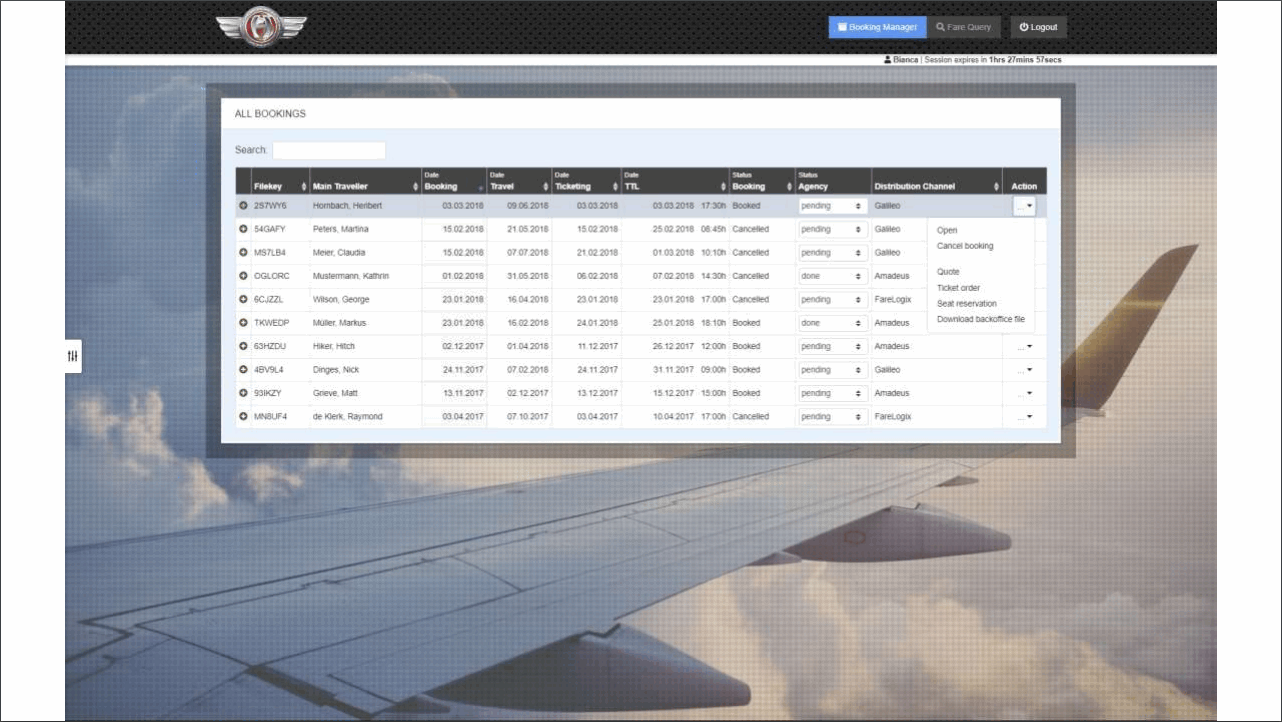The height and width of the screenshot is (722, 1282).
Task: Select Seat reservation from action menu
Action: (x=966, y=303)
